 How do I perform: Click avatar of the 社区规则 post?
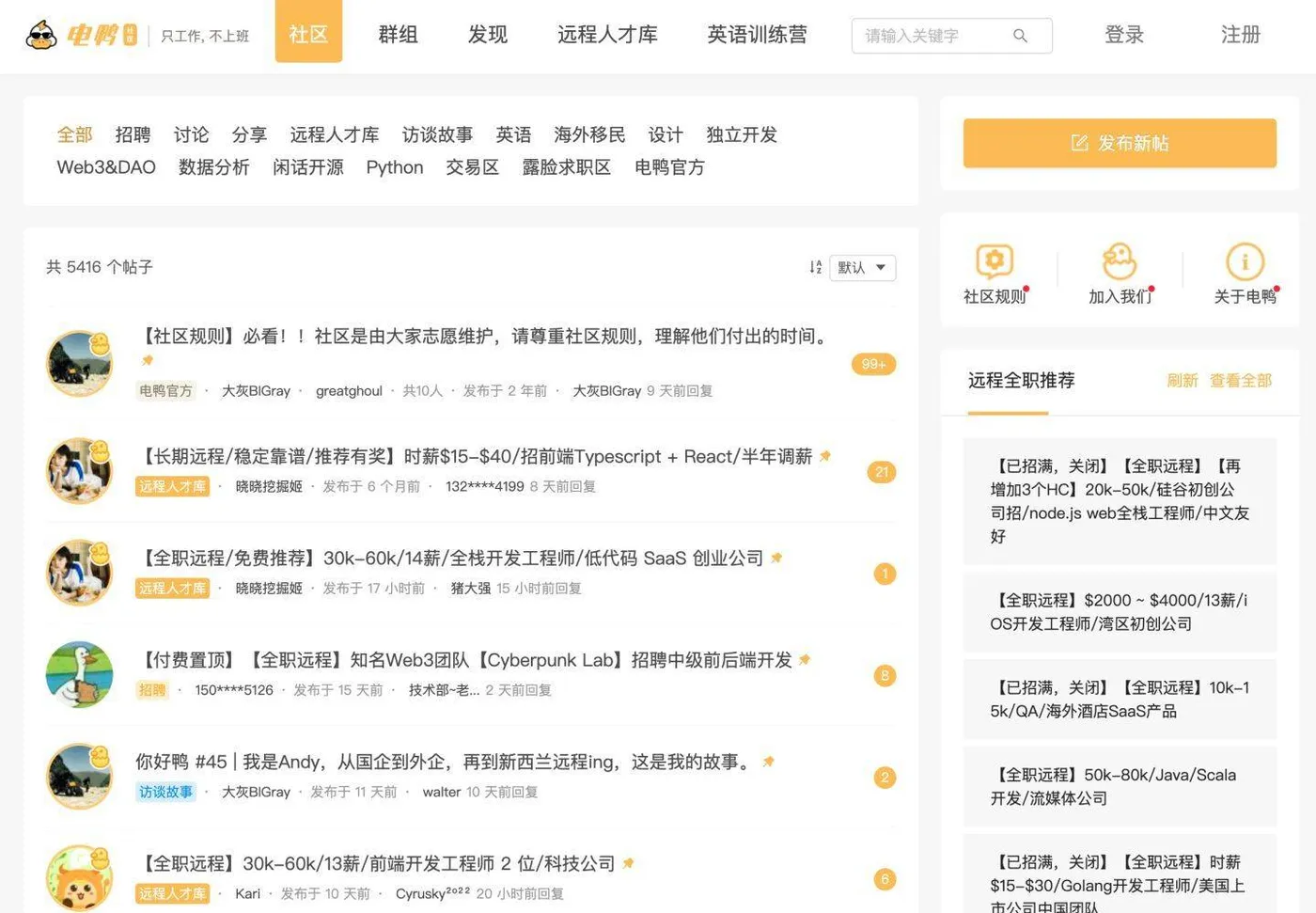tap(79, 363)
